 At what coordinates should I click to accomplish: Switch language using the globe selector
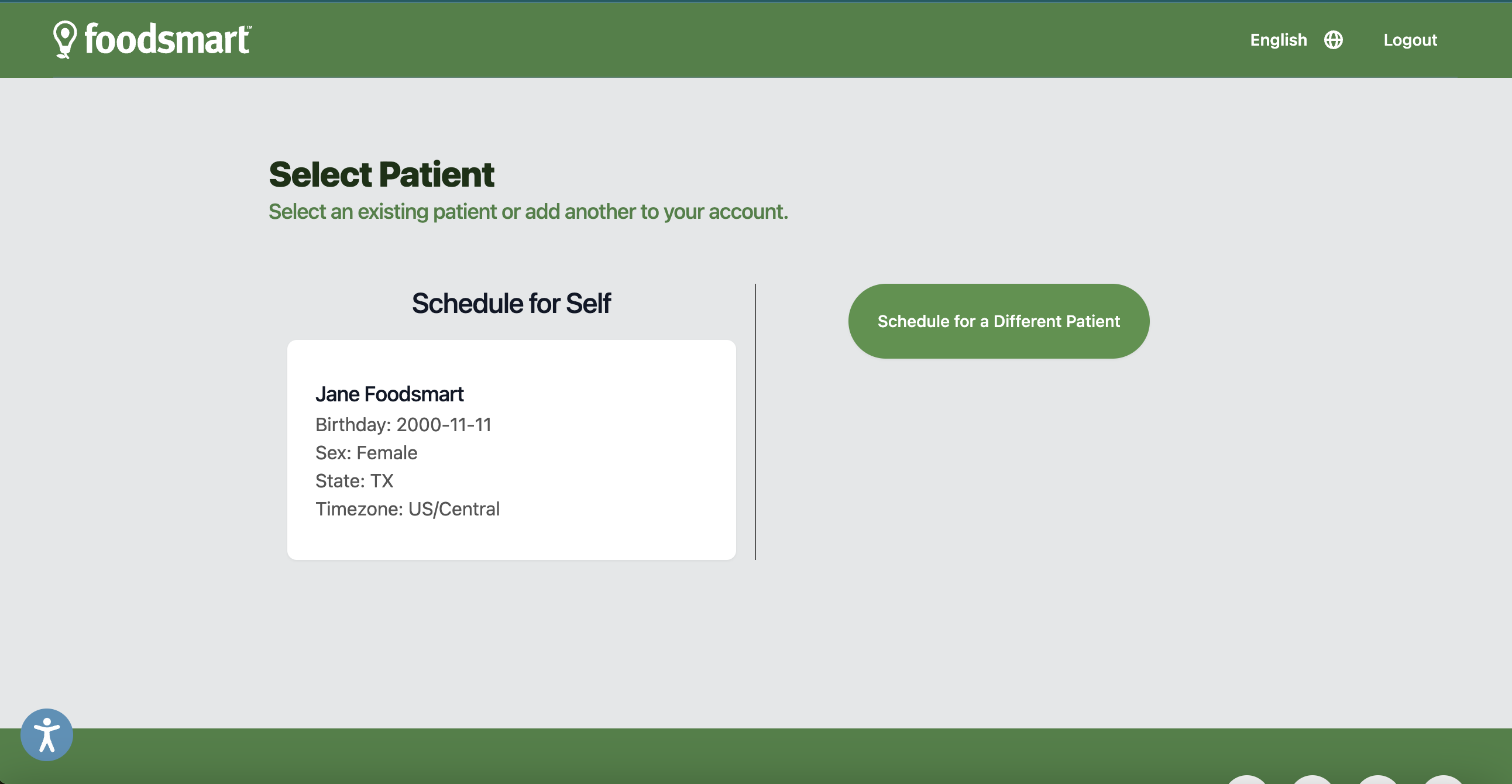tap(1333, 39)
